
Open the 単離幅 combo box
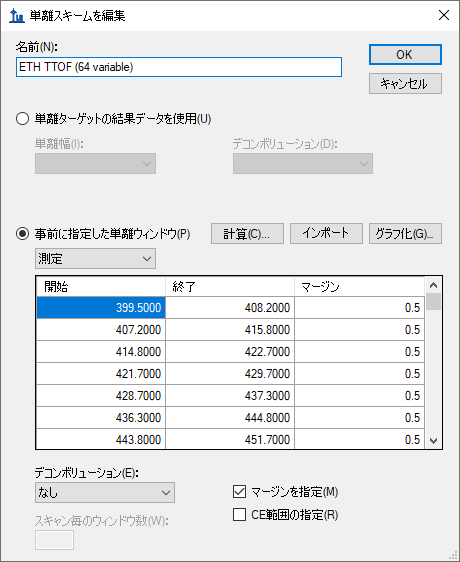pos(95,164)
